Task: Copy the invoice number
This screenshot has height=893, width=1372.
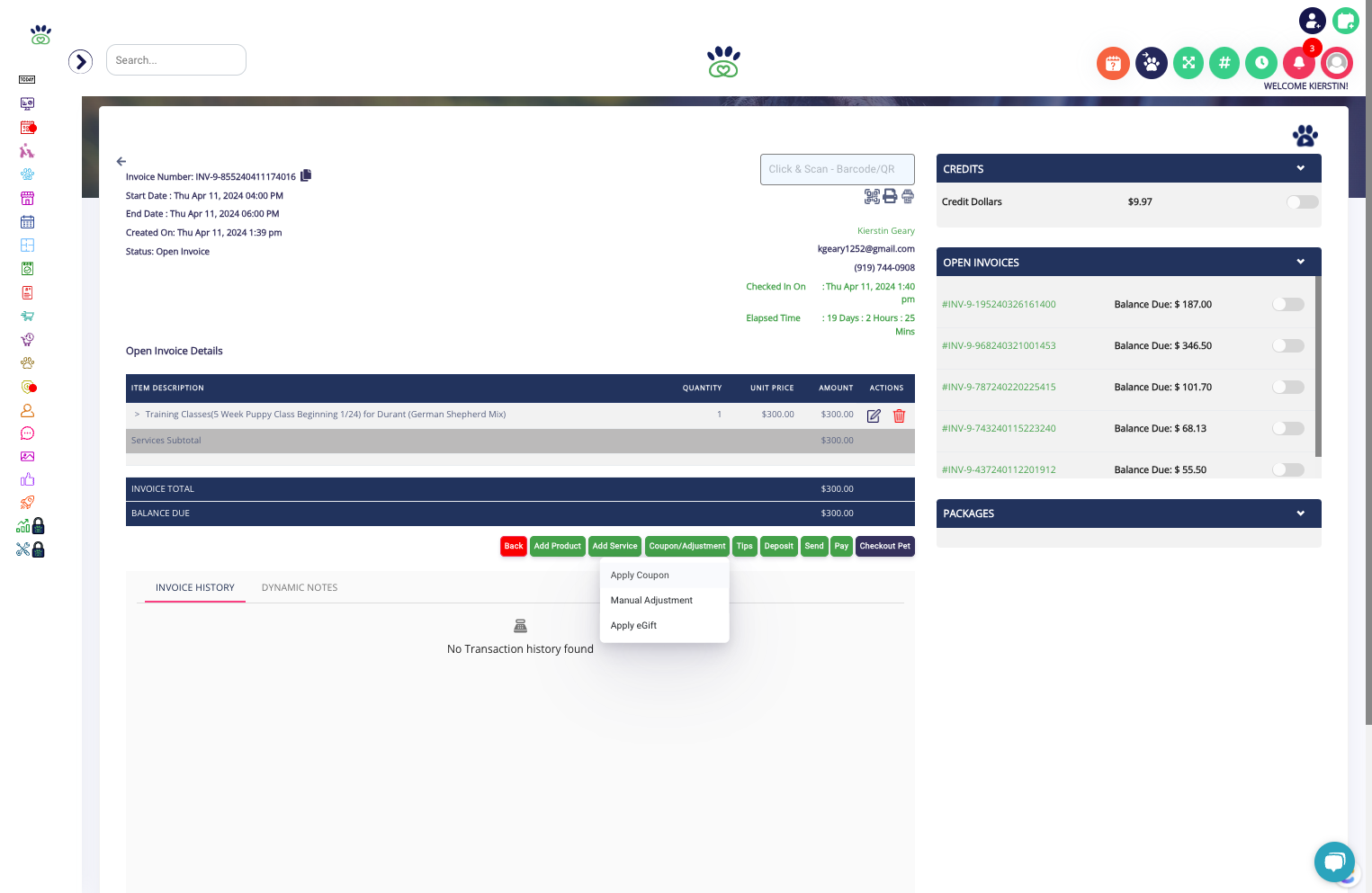Action: tap(306, 175)
